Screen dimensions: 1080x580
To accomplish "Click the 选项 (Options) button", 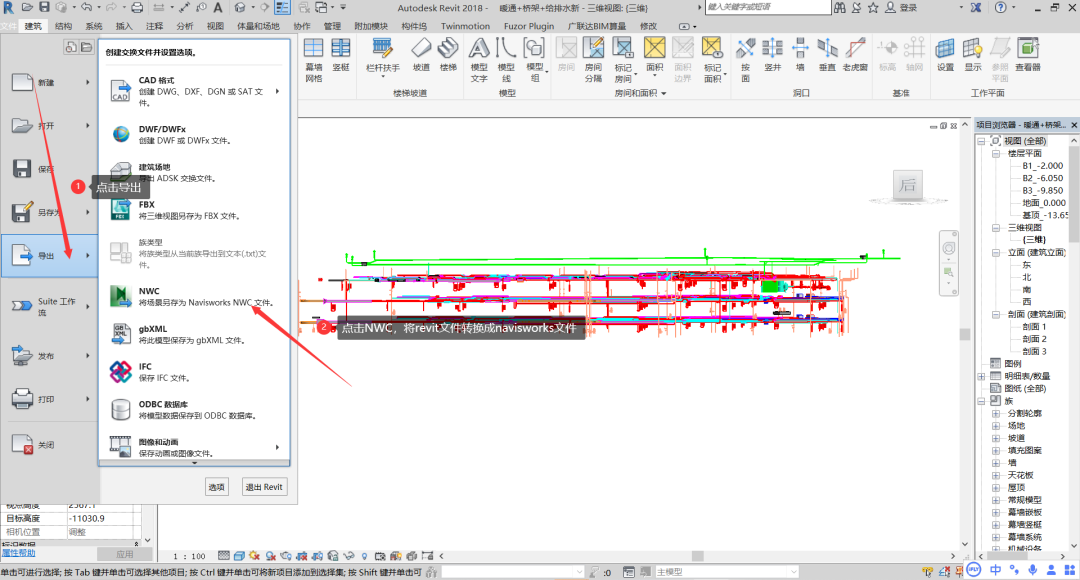I will 216,487.
